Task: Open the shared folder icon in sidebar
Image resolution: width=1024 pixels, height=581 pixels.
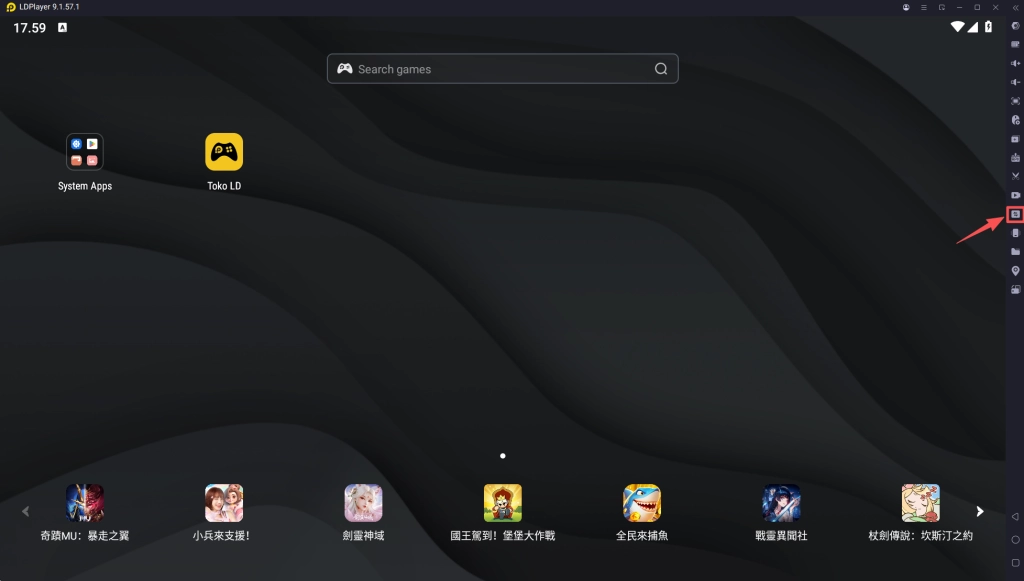Action: [x=1015, y=252]
